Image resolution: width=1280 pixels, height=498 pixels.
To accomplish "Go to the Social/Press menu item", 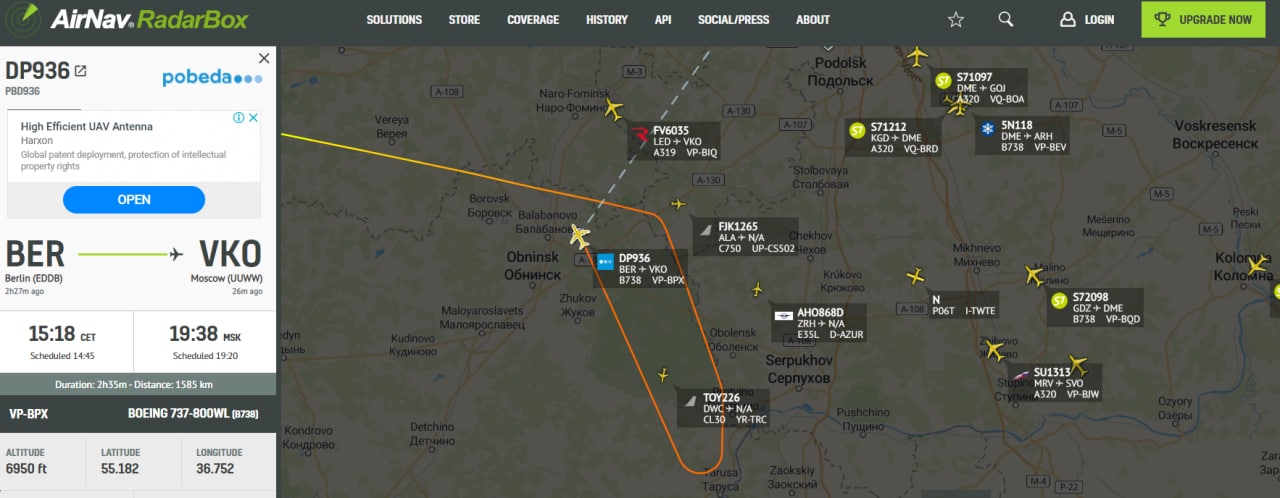I will click(734, 20).
